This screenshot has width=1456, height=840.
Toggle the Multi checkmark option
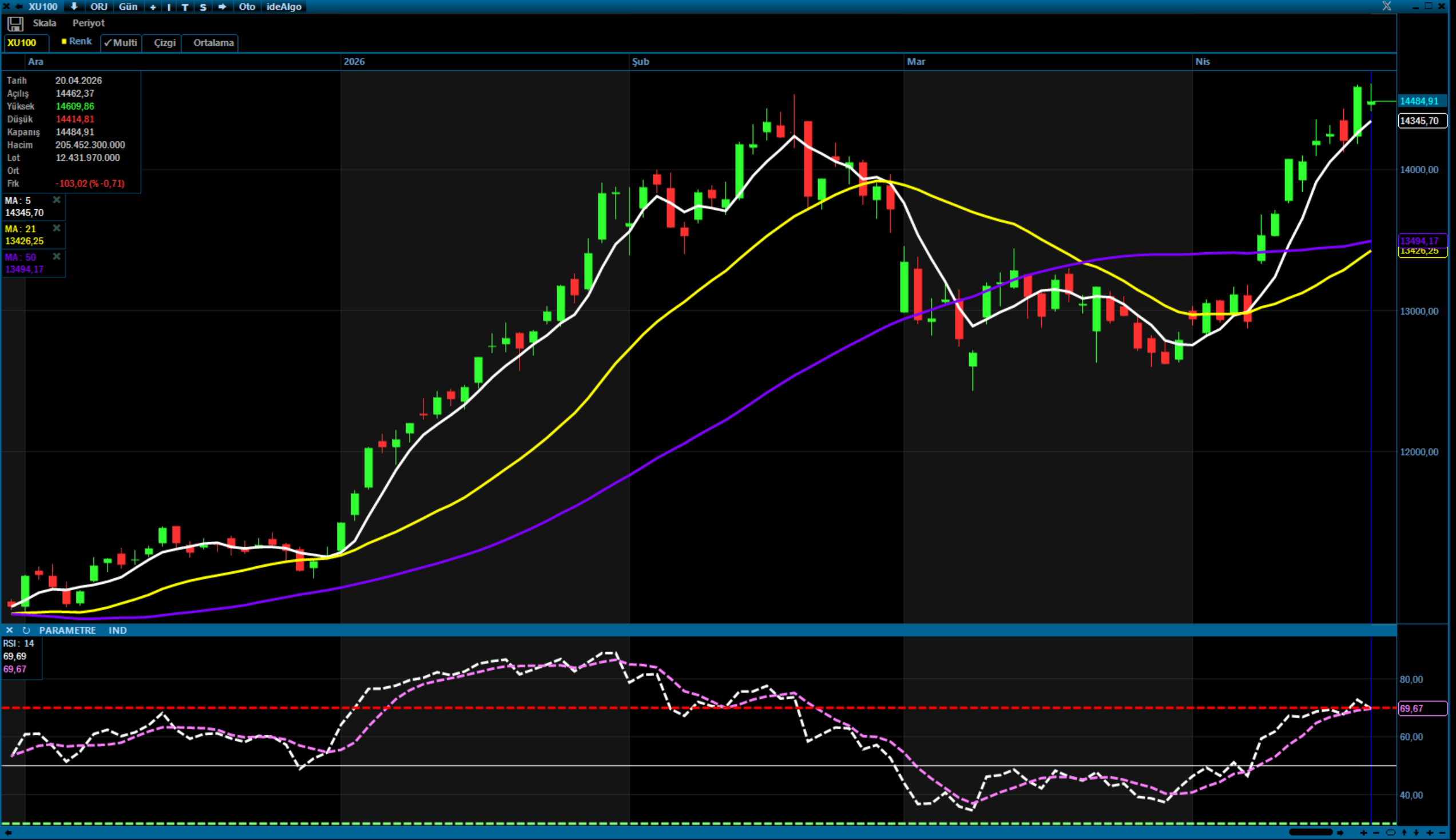[x=121, y=43]
